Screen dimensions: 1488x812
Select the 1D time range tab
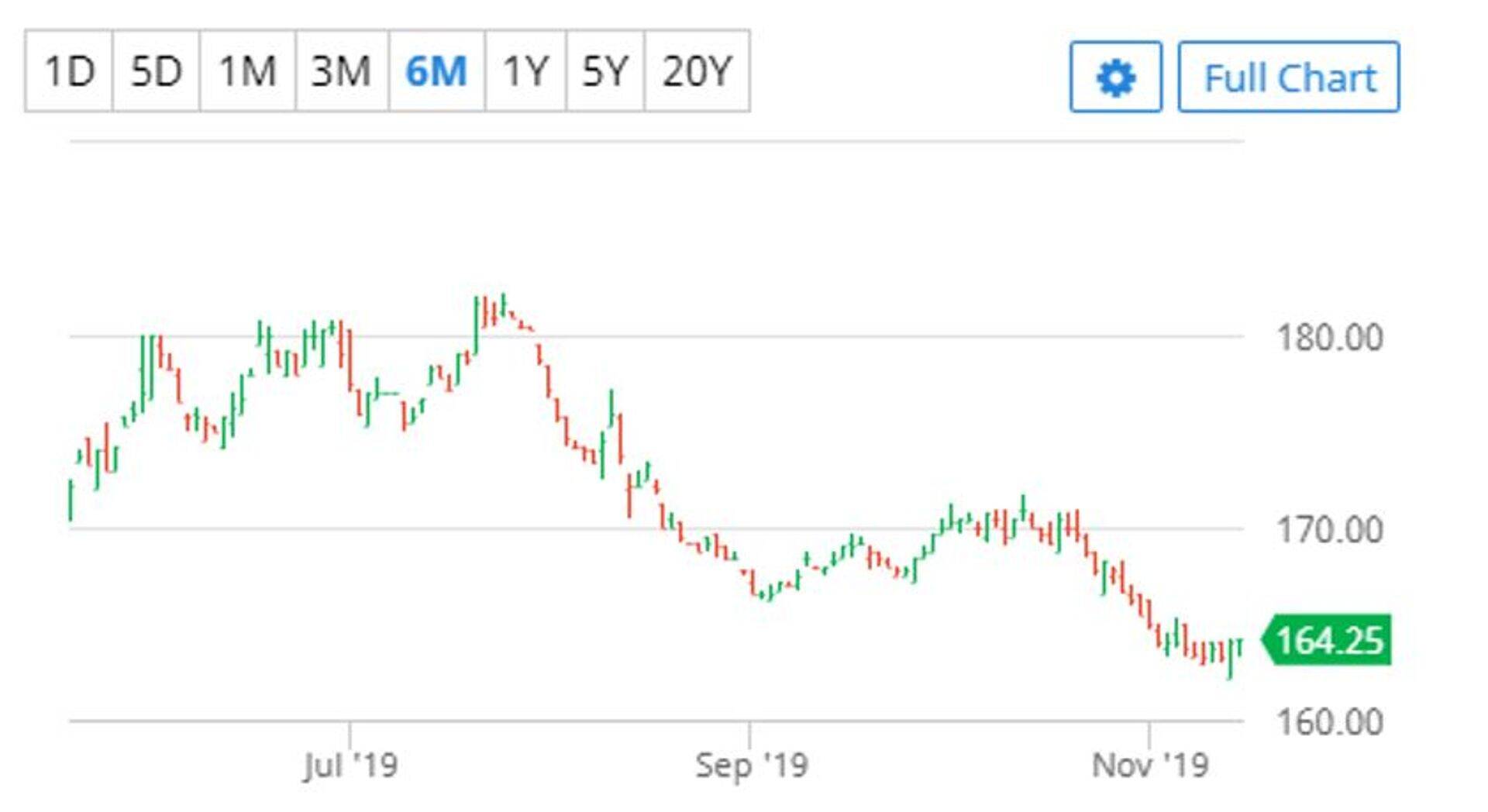click(x=69, y=71)
